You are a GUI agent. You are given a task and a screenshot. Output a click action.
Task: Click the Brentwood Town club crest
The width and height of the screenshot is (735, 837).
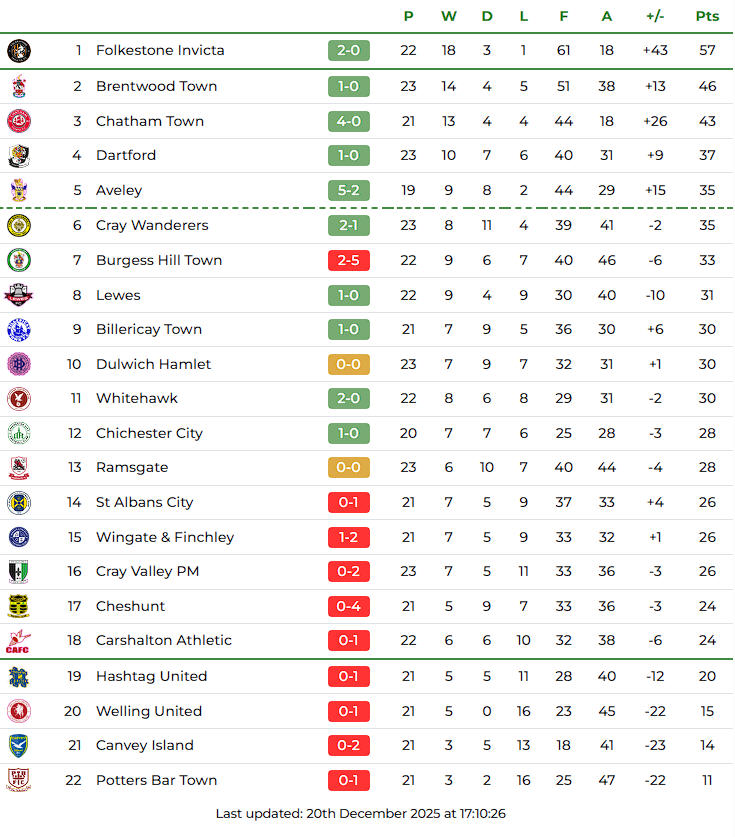(19, 86)
